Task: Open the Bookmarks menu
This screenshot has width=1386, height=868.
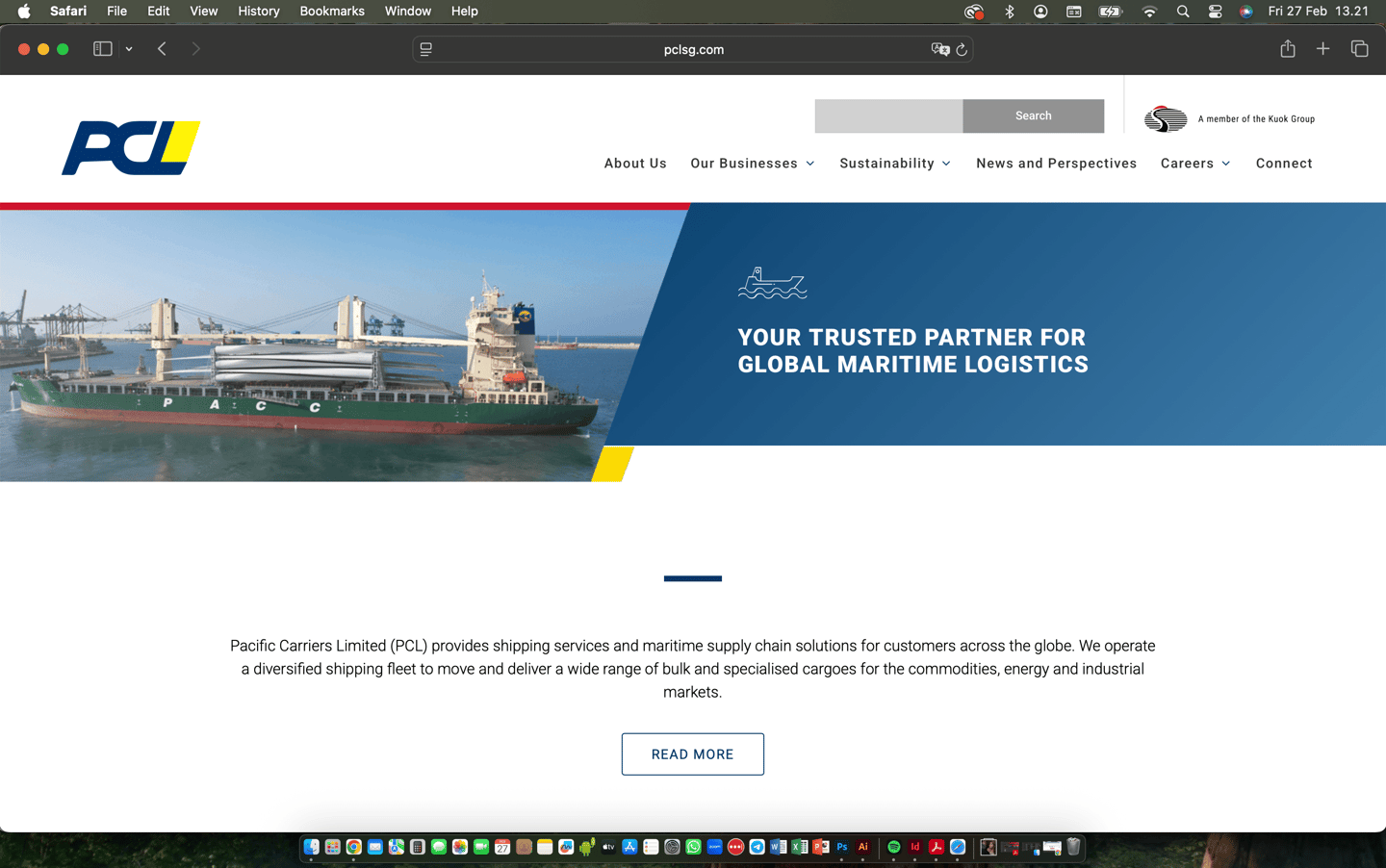Action: tap(332, 12)
